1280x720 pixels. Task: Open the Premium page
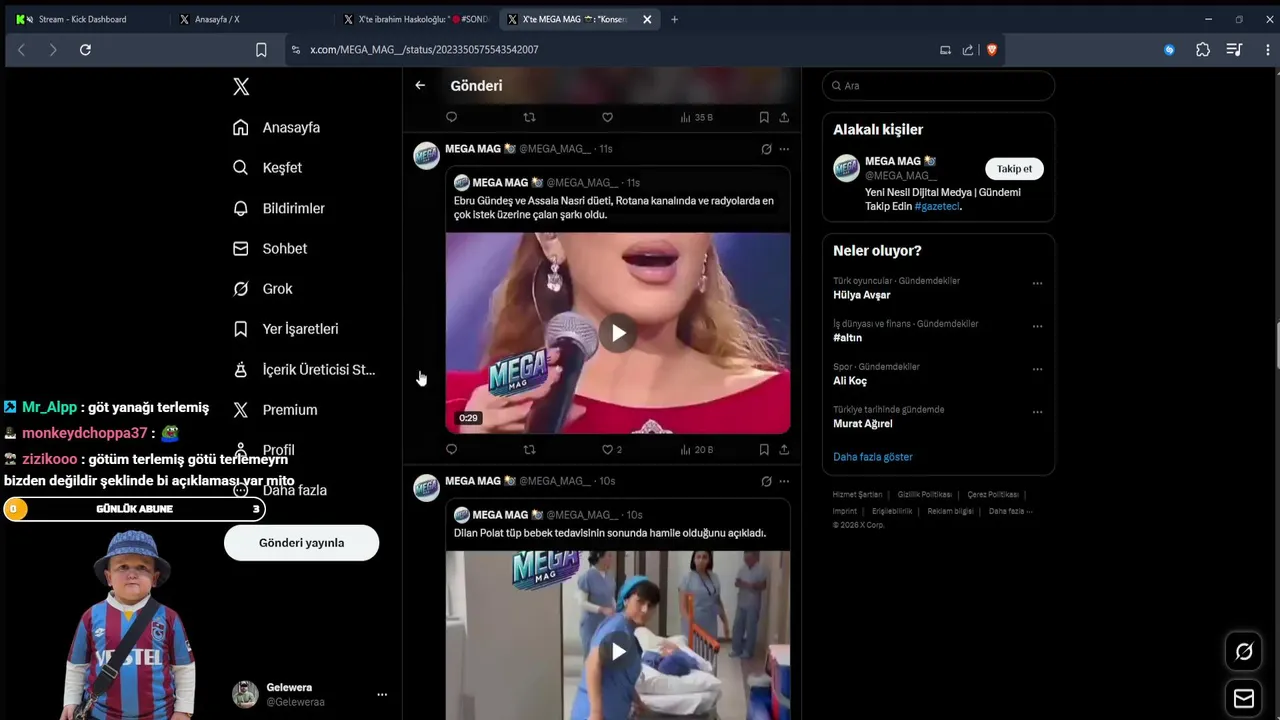click(x=274, y=410)
